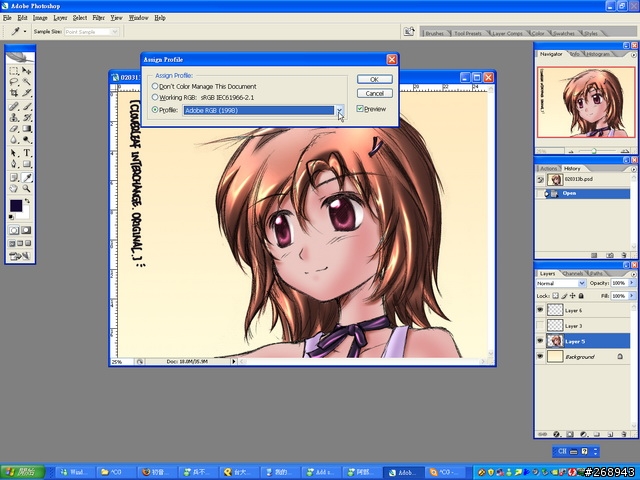Toggle lock all for layer
The image size is (640, 480).
(x=581, y=296)
